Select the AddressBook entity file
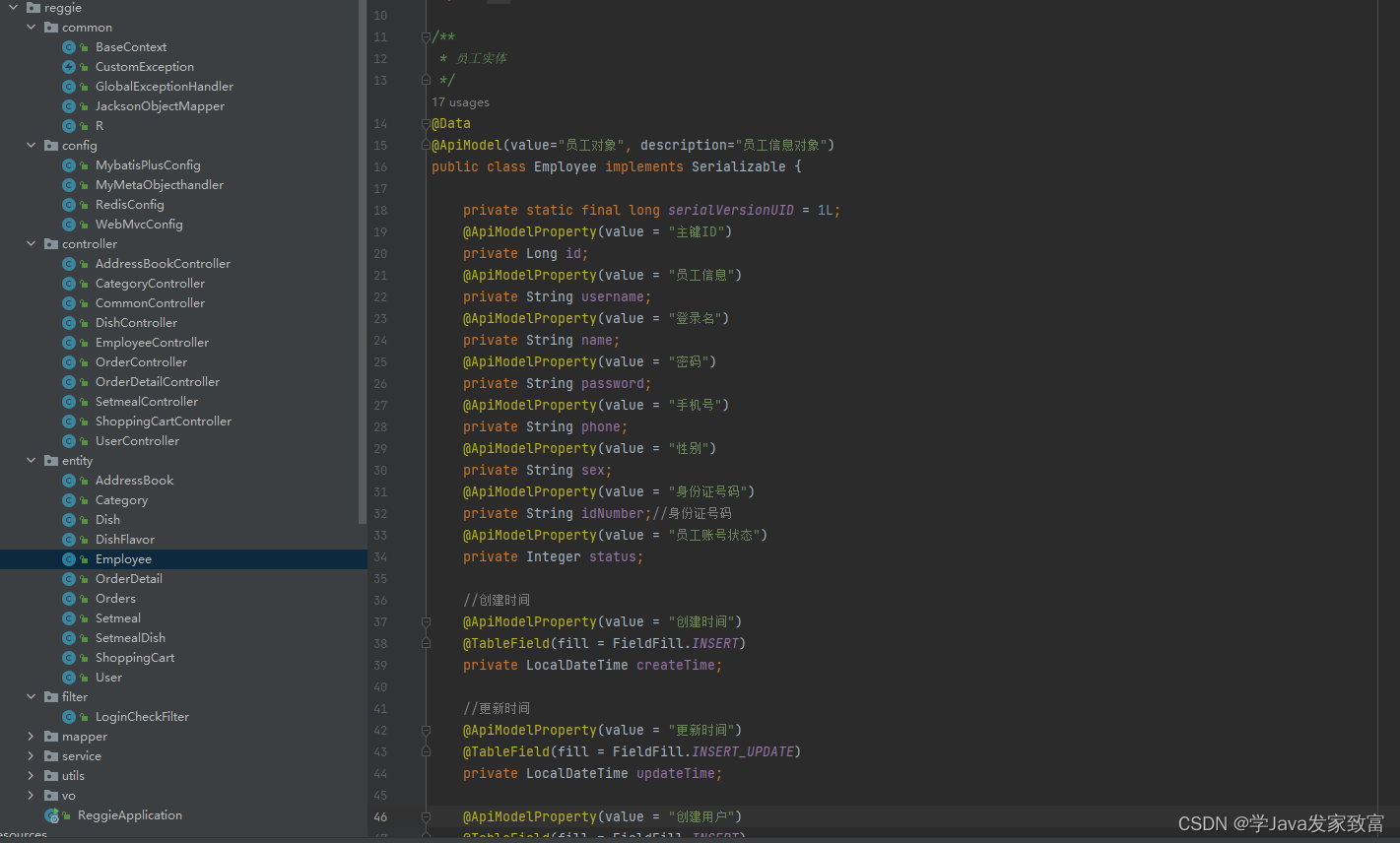Viewport: 1400px width, 843px height. (x=134, y=481)
